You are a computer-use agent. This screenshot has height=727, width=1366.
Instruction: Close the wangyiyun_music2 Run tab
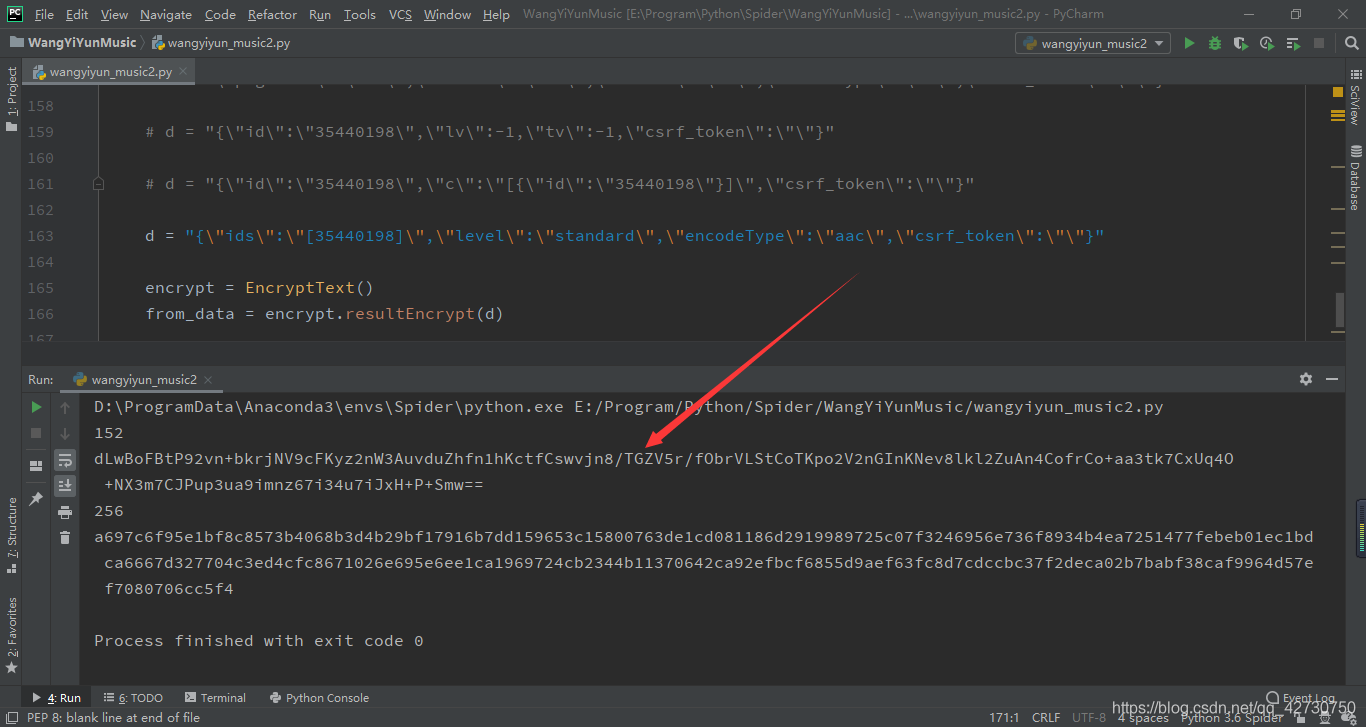click(x=208, y=380)
